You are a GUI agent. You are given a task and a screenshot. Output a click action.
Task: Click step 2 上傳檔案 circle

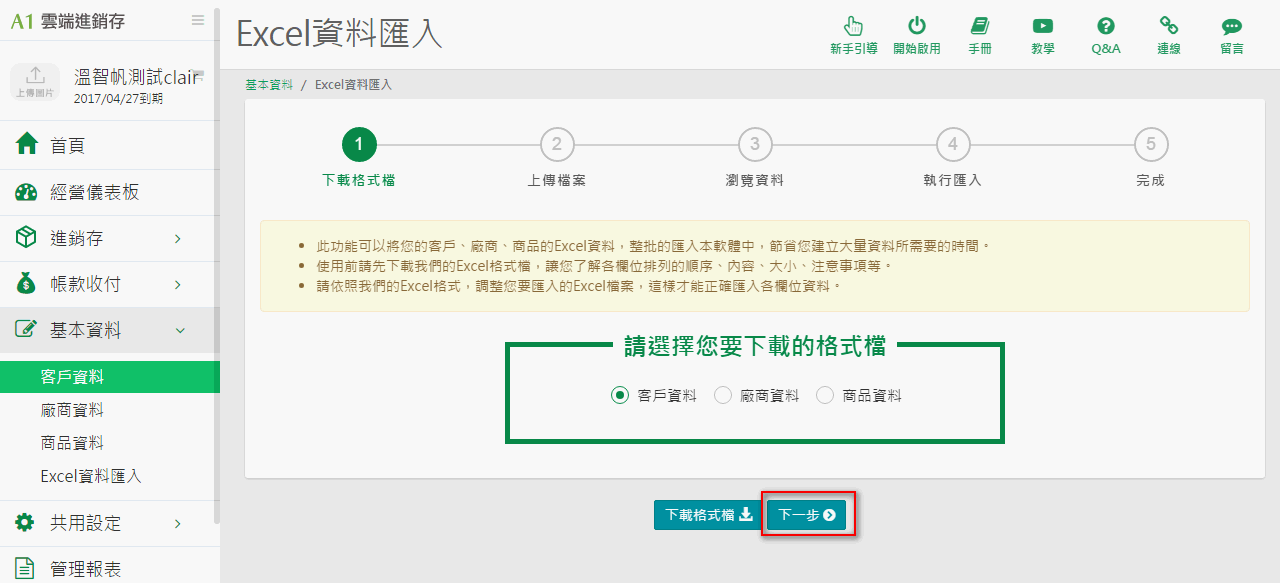[557, 144]
